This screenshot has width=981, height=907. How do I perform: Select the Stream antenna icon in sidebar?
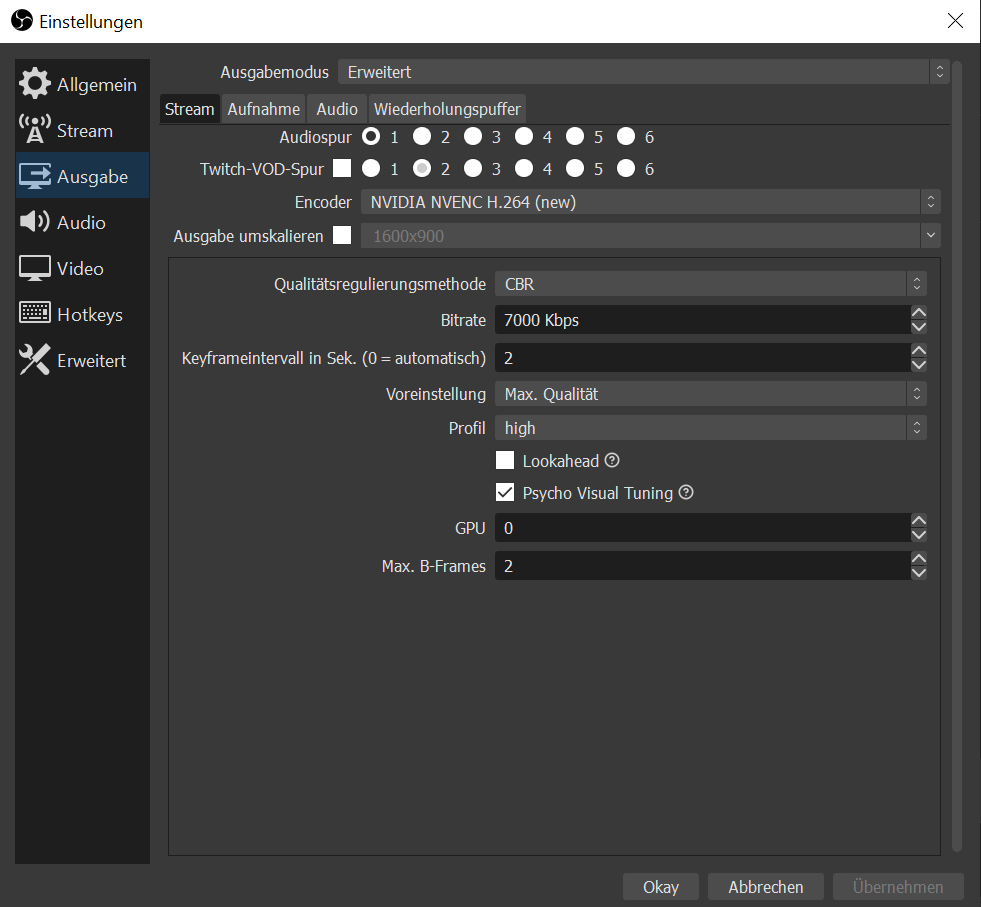coord(35,131)
